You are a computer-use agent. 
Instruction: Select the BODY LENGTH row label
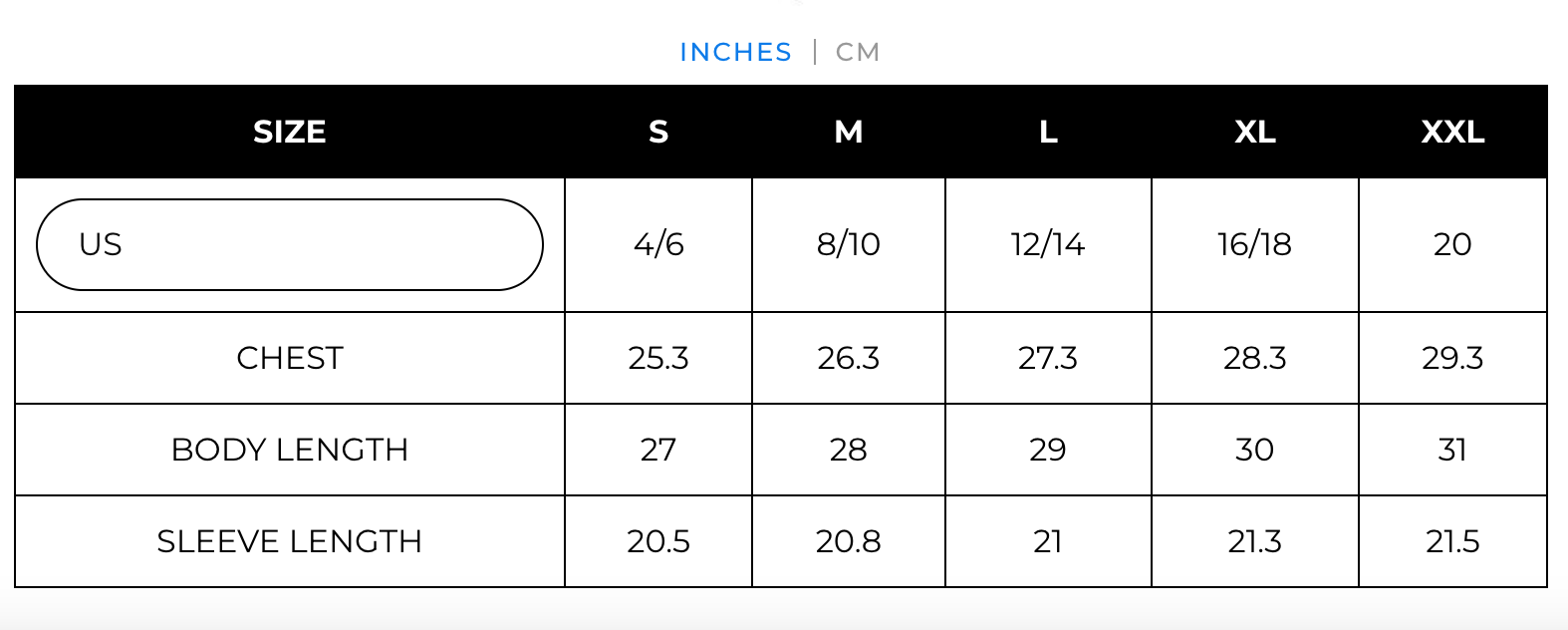pos(289,450)
